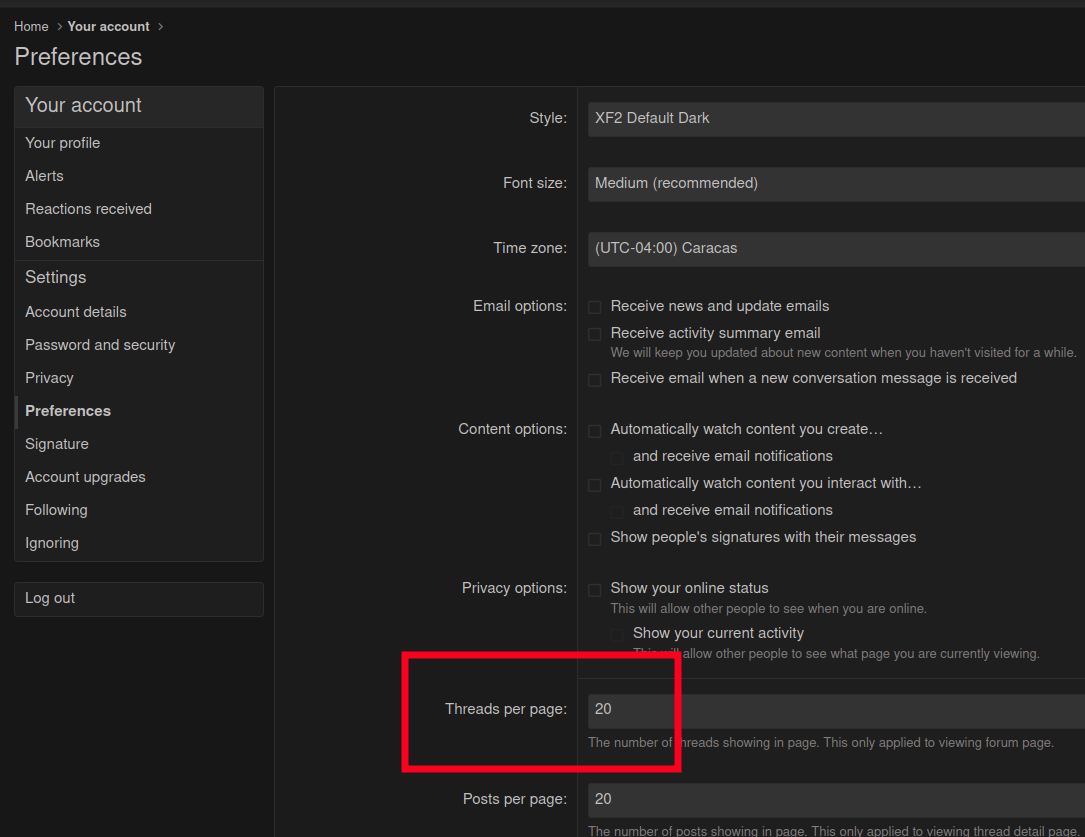Open Your profile in the sidebar
Image resolution: width=1085 pixels, height=837 pixels.
62,143
